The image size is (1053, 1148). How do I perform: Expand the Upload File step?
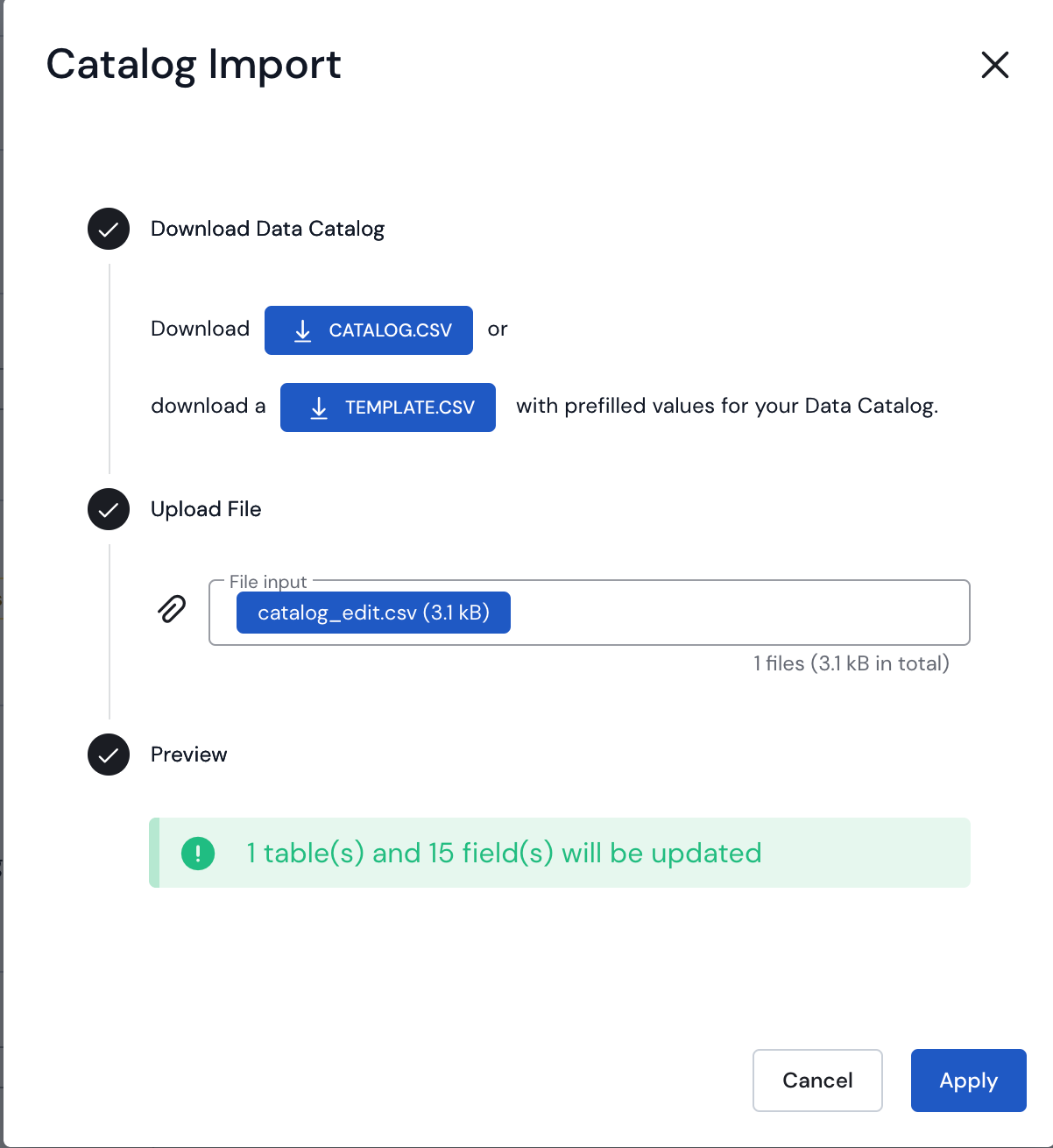(206, 509)
